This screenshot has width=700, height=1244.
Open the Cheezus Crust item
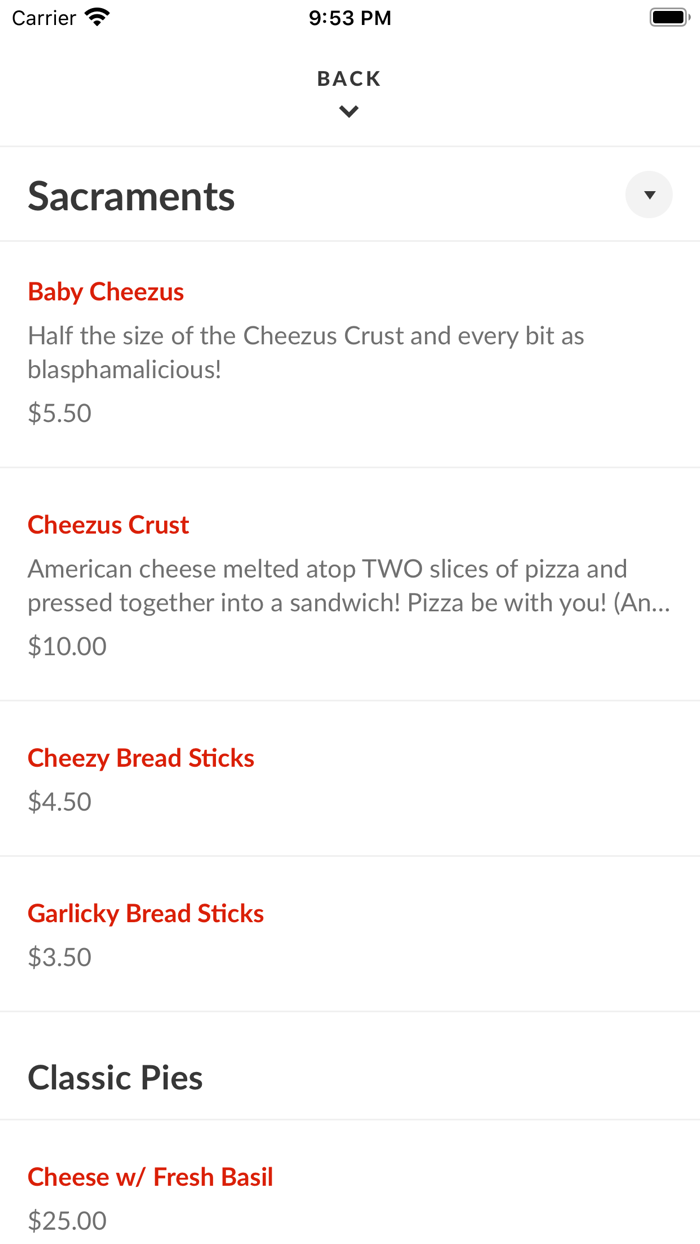[107, 524]
